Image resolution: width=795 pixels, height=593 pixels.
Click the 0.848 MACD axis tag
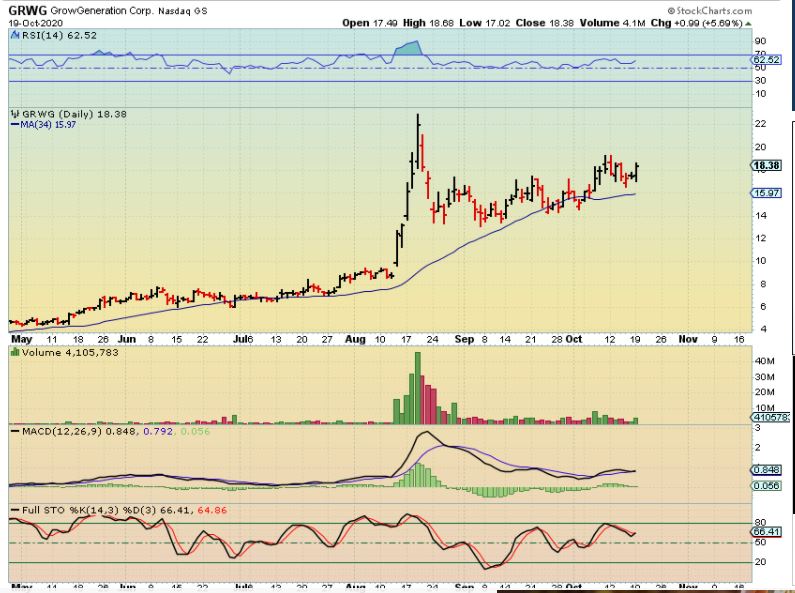point(767,470)
